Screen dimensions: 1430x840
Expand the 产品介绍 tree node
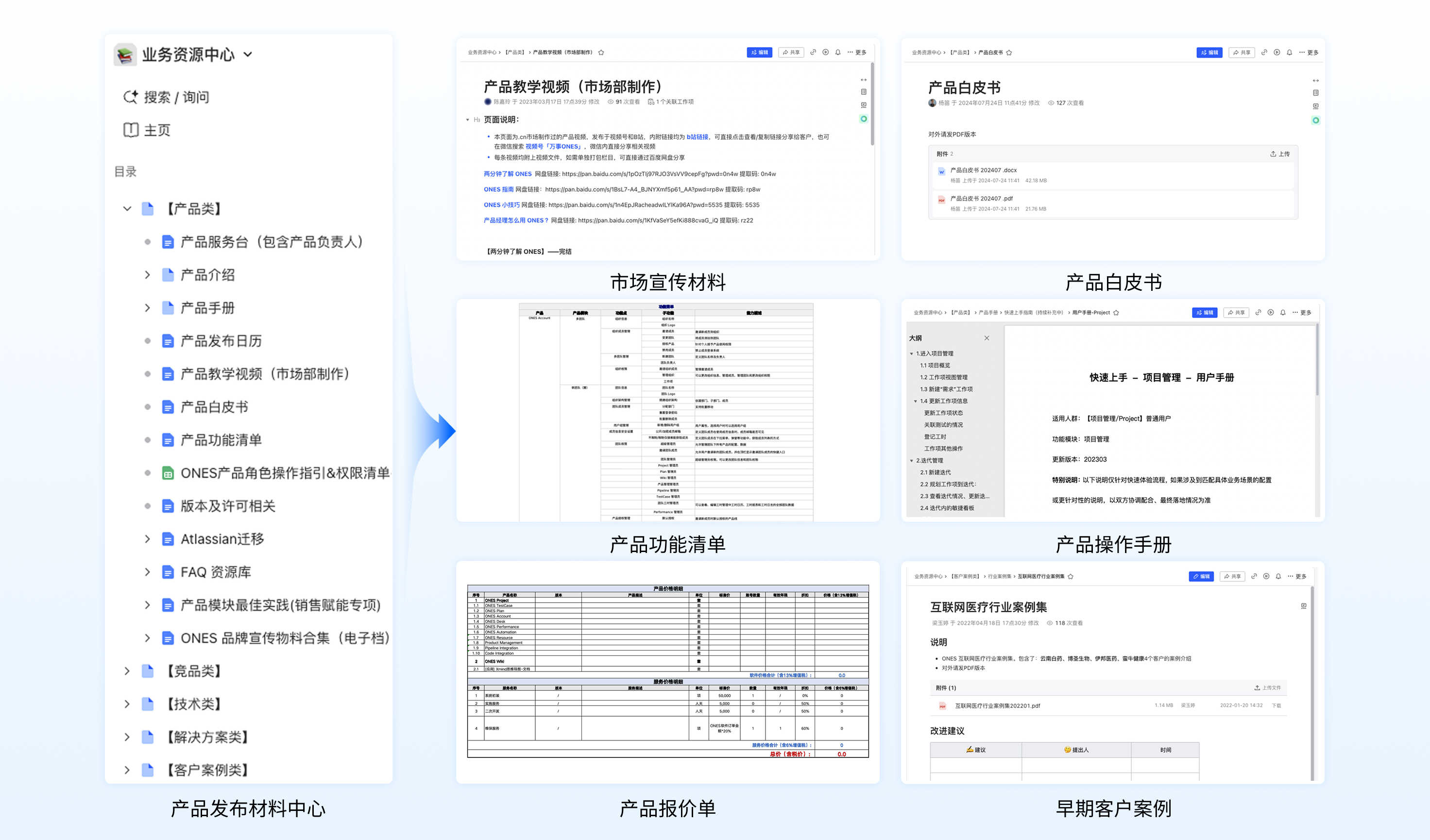pos(147,275)
